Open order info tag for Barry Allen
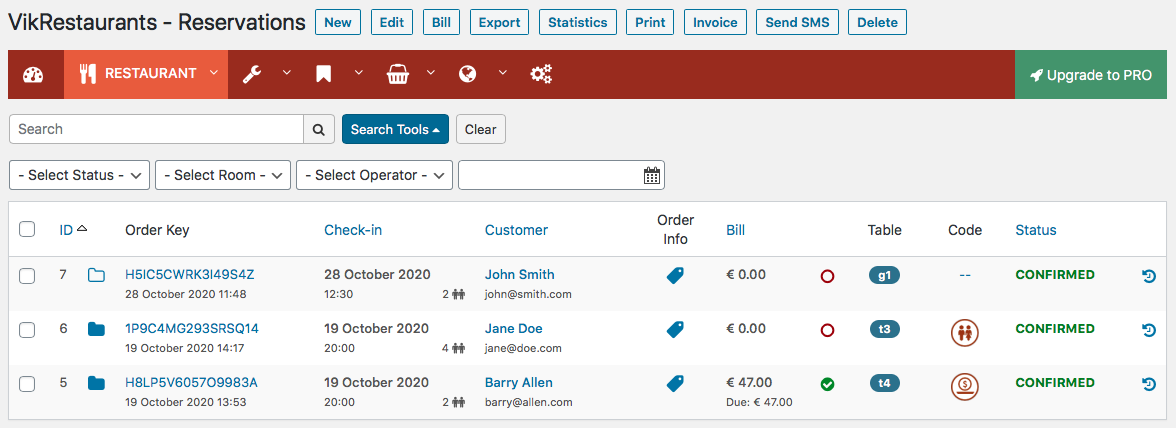Screen dimensions: 1176x428 pyautogui.click(x=675, y=383)
